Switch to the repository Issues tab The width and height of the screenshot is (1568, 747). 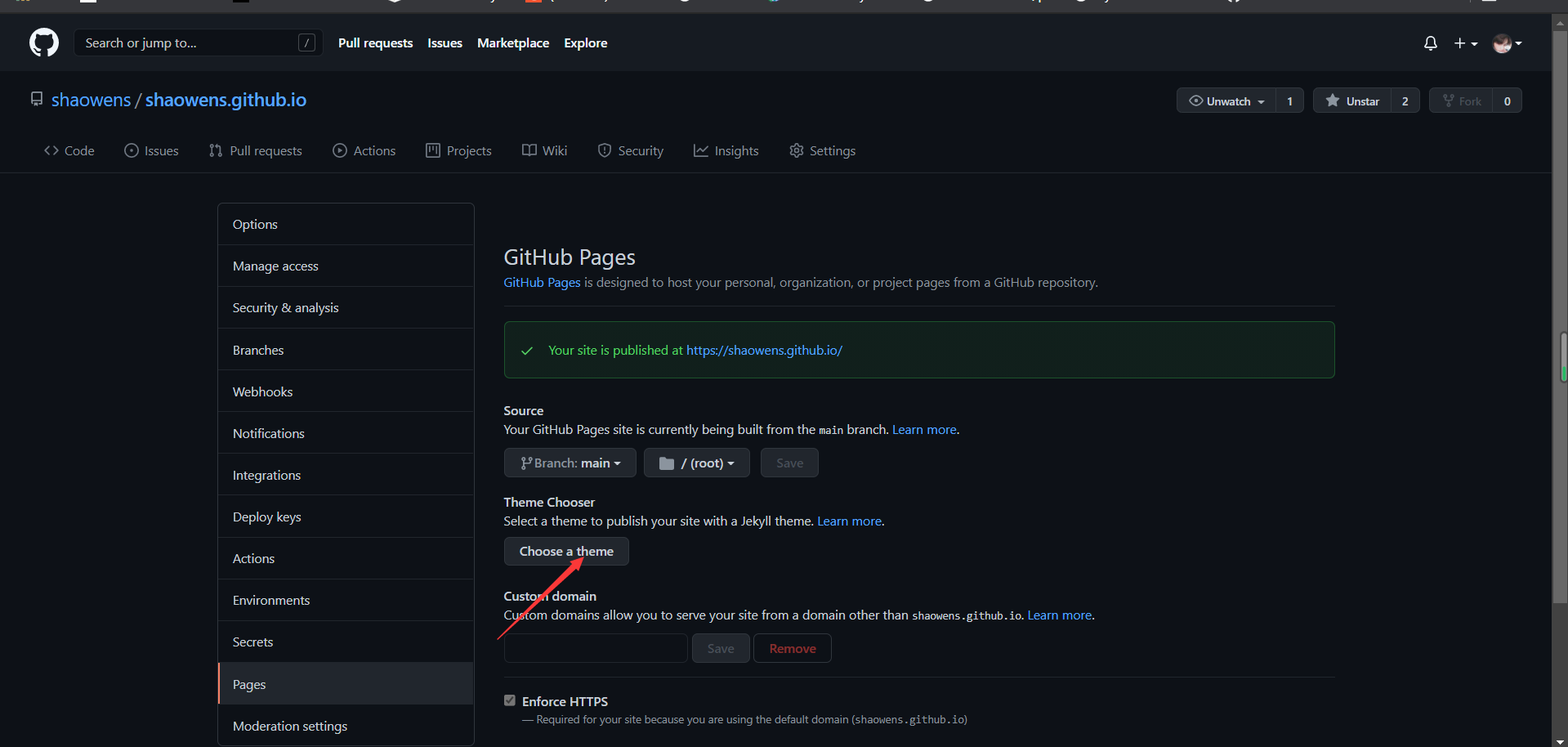(151, 150)
